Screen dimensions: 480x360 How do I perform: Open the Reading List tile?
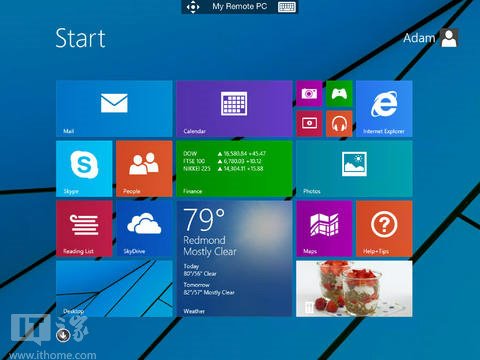point(84,228)
